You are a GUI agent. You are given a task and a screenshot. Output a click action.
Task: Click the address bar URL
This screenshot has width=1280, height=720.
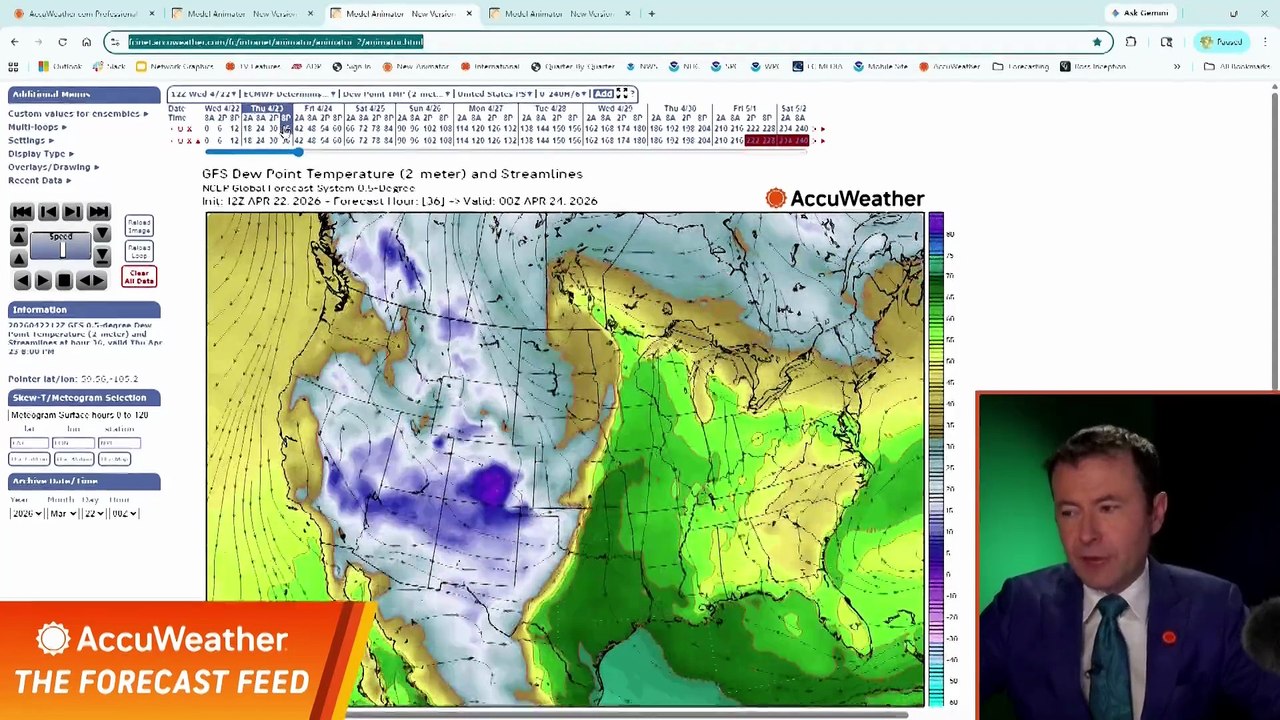click(x=276, y=42)
